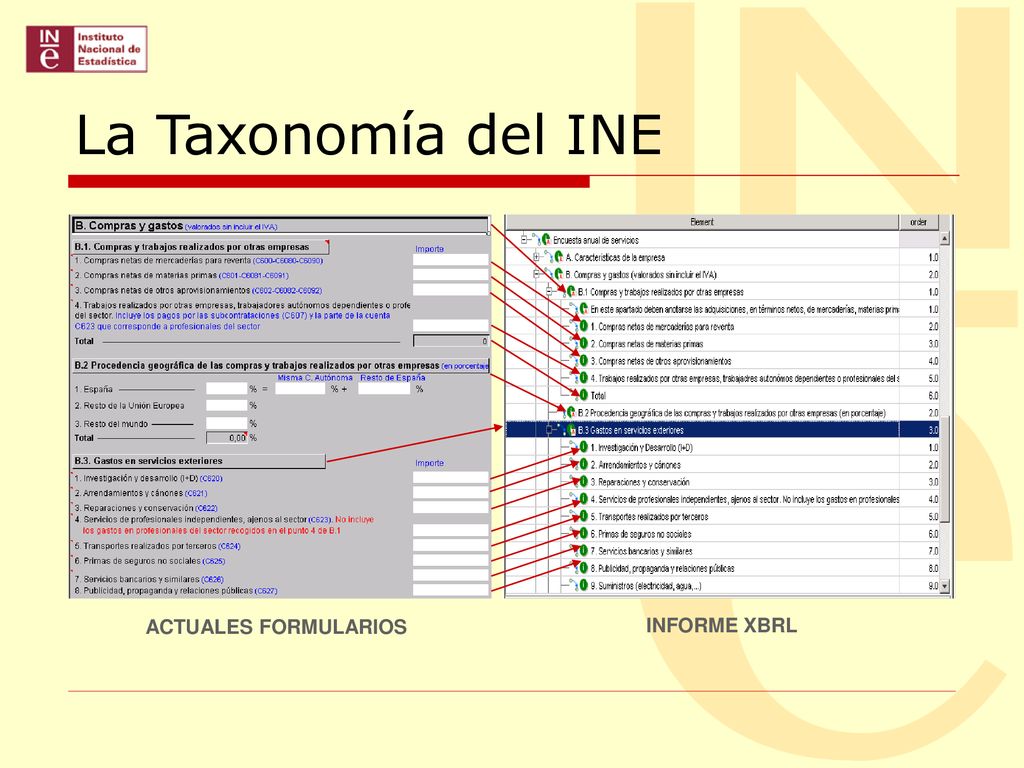The height and width of the screenshot is (768, 1024).
Task: Click the green icon for '2. Arrendamientos y cánones'
Action: [x=583, y=464]
